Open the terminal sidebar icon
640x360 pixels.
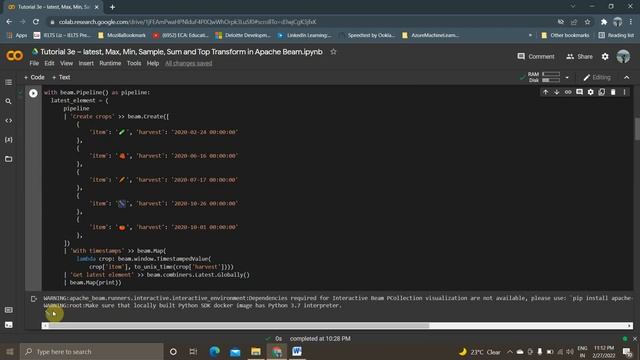click(9, 325)
